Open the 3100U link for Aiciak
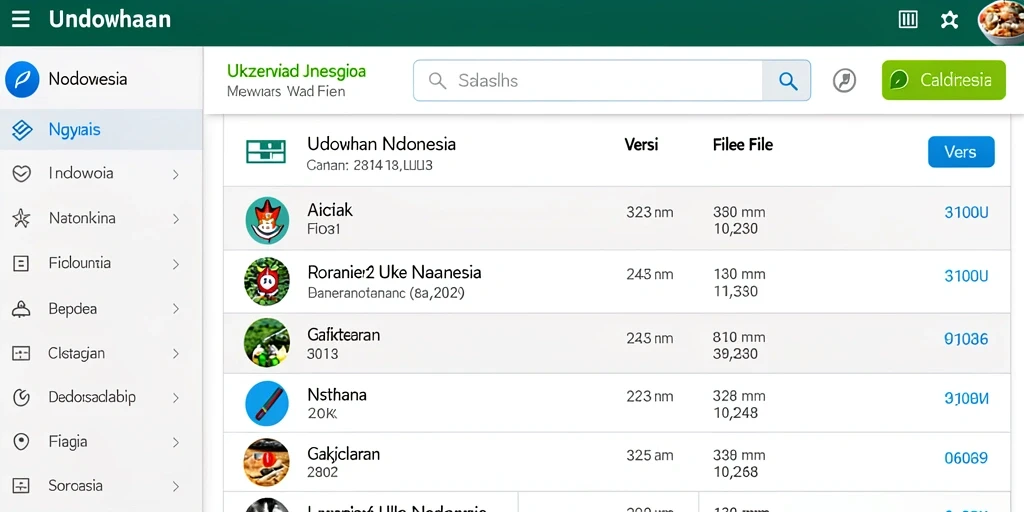Image resolution: width=1024 pixels, height=512 pixels. (967, 212)
